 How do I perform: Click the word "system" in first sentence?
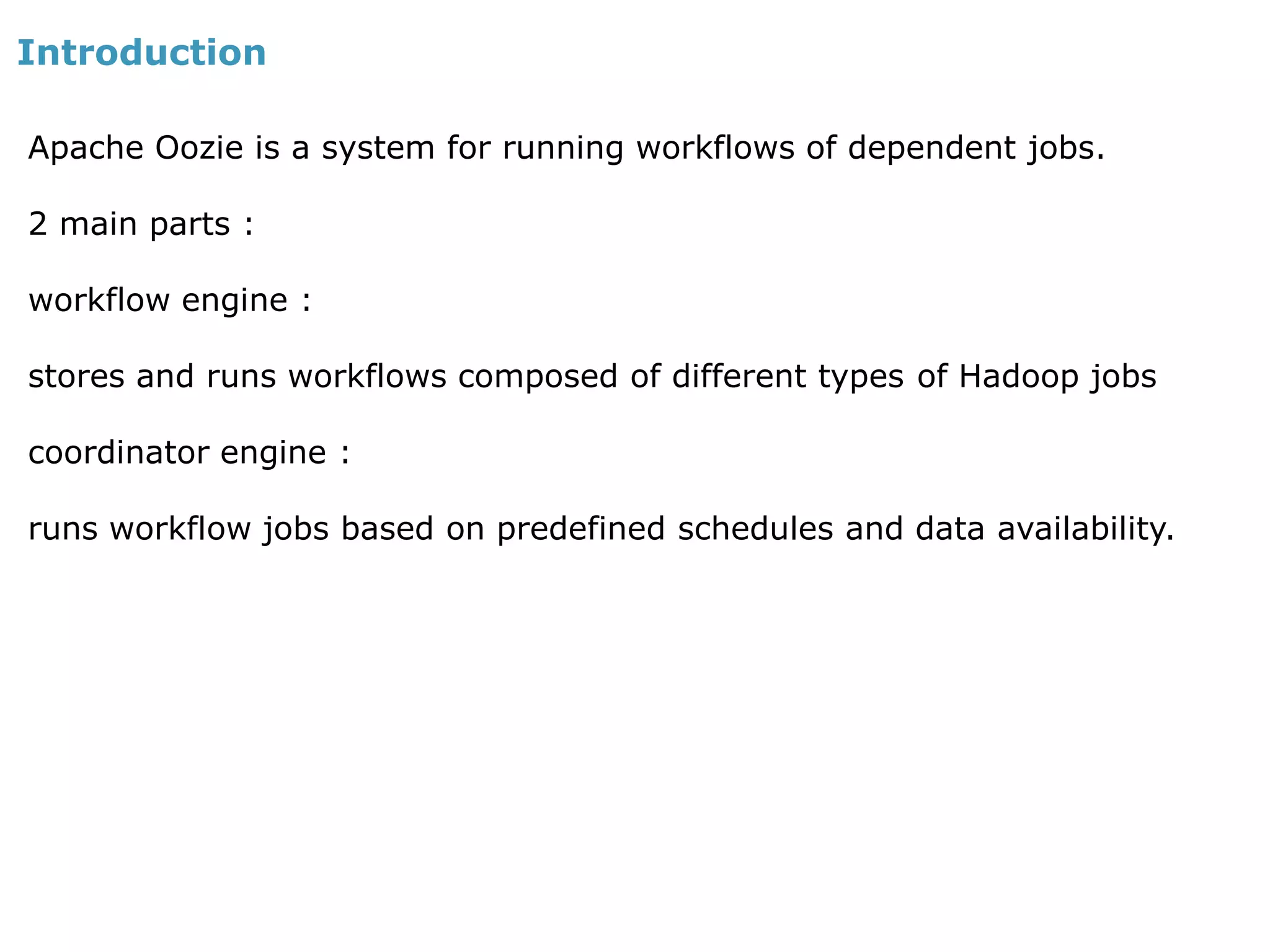pos(378,149)
